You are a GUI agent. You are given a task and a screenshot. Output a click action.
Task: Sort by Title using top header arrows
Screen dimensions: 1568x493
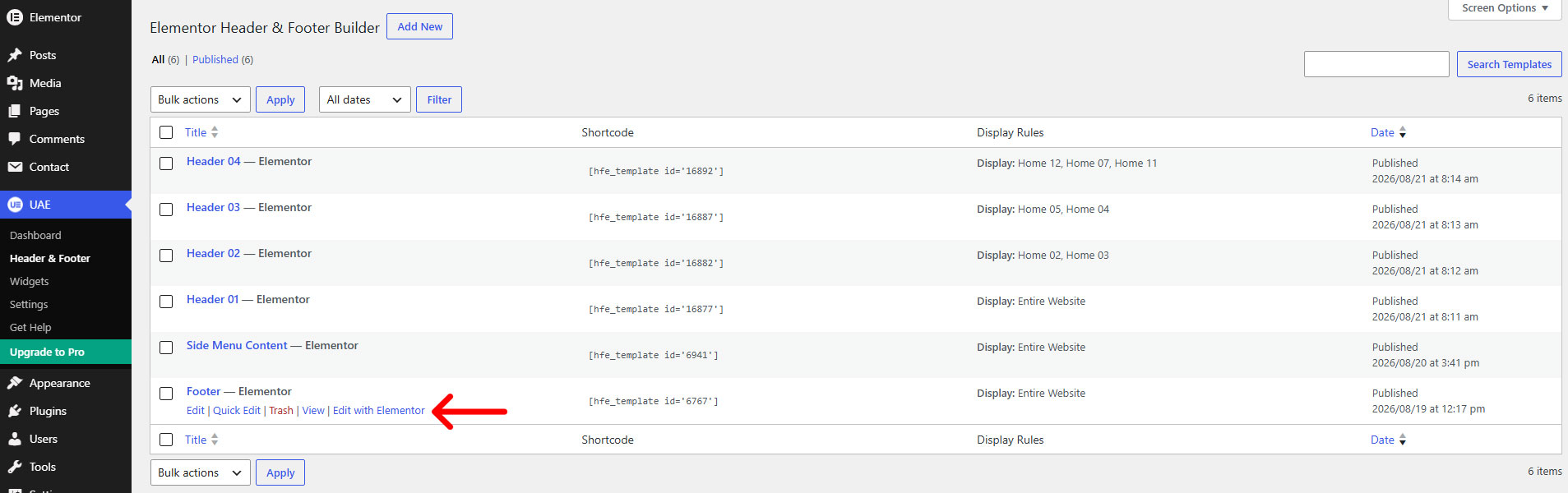tap(215, 132)
